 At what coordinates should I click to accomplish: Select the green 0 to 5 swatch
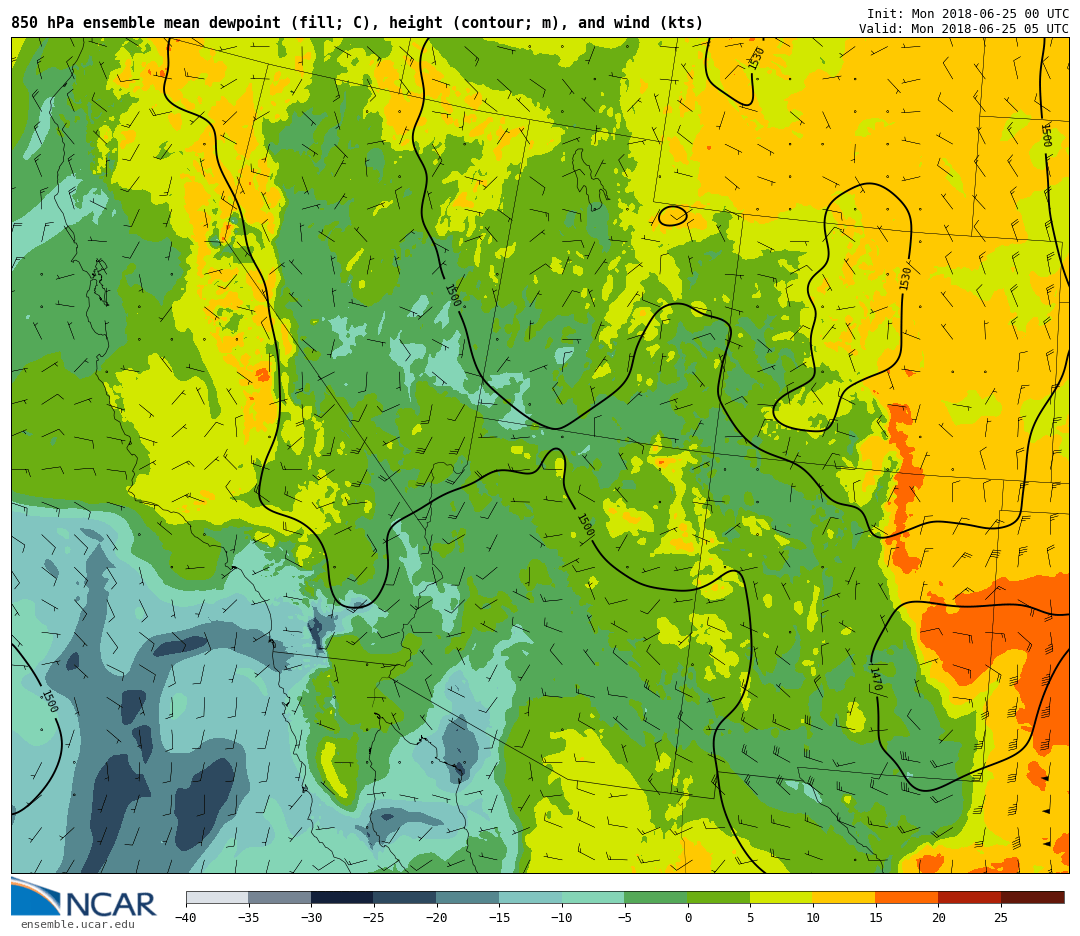(718, 898)
